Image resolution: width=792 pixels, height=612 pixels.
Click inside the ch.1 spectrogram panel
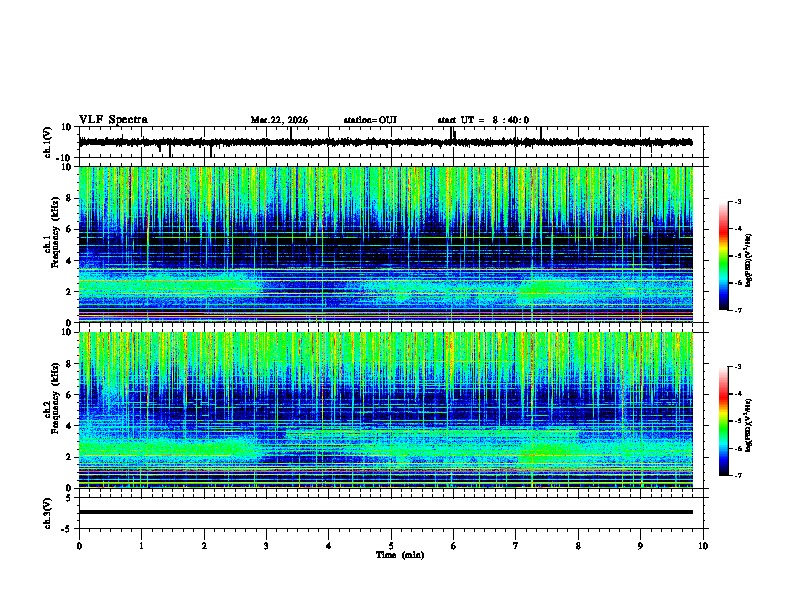pyautogui.click(x=385, y=244)
